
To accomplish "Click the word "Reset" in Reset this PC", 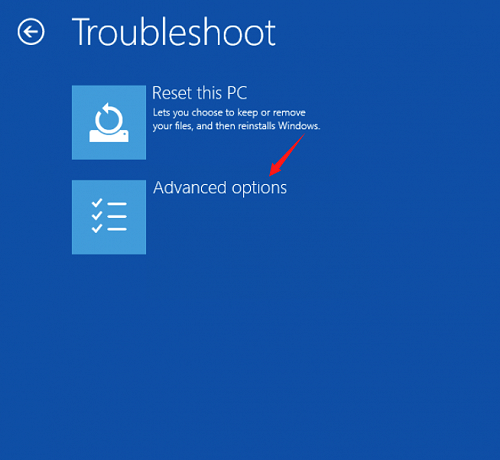I will coord(172,93).
